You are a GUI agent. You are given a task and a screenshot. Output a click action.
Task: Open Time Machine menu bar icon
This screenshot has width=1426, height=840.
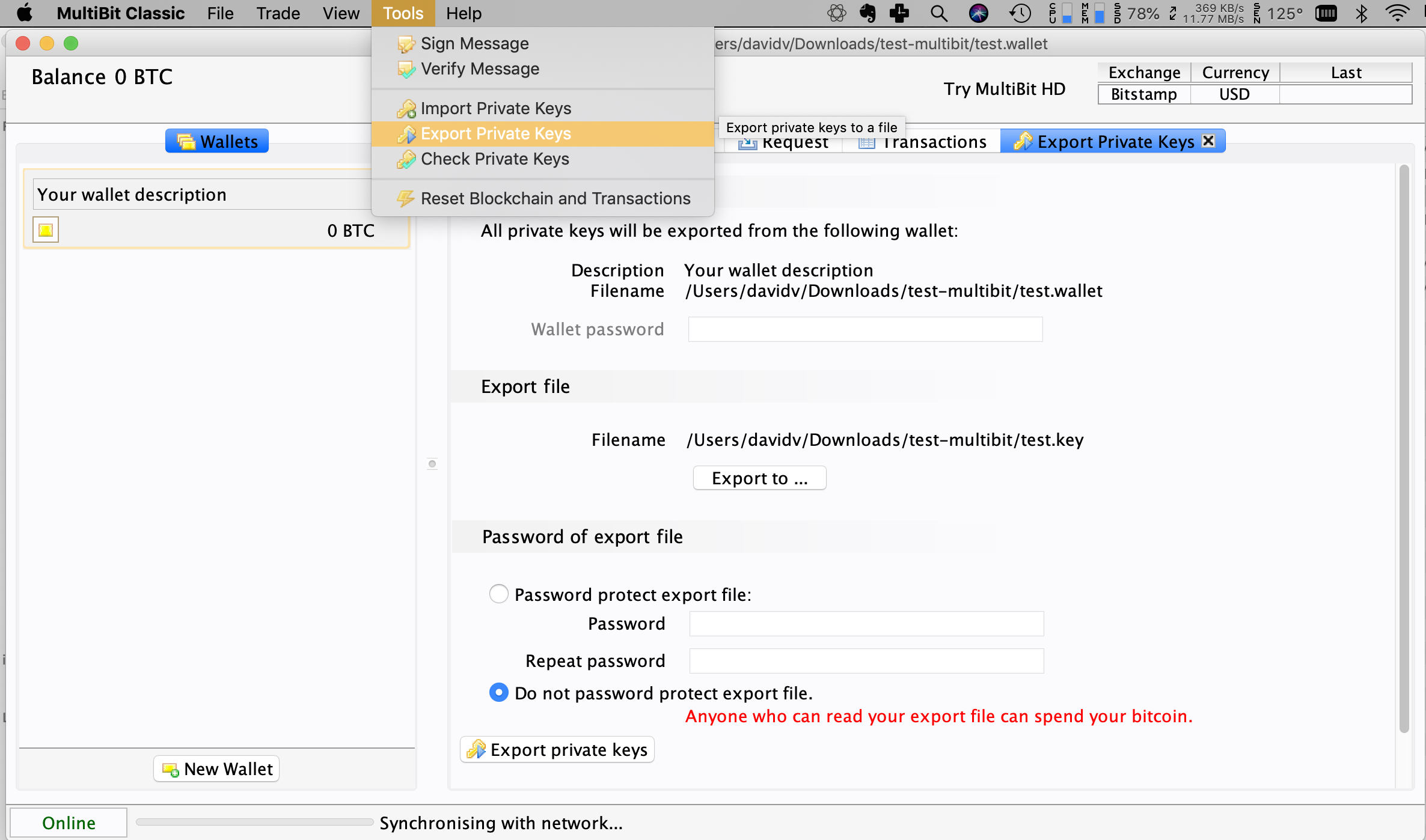pos(1020,13)
